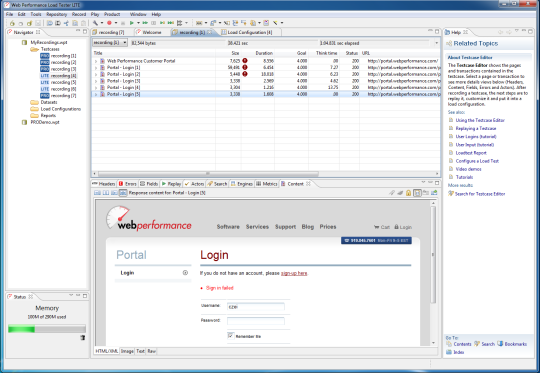Click the Cart icon in web page header

click(376, 227)
